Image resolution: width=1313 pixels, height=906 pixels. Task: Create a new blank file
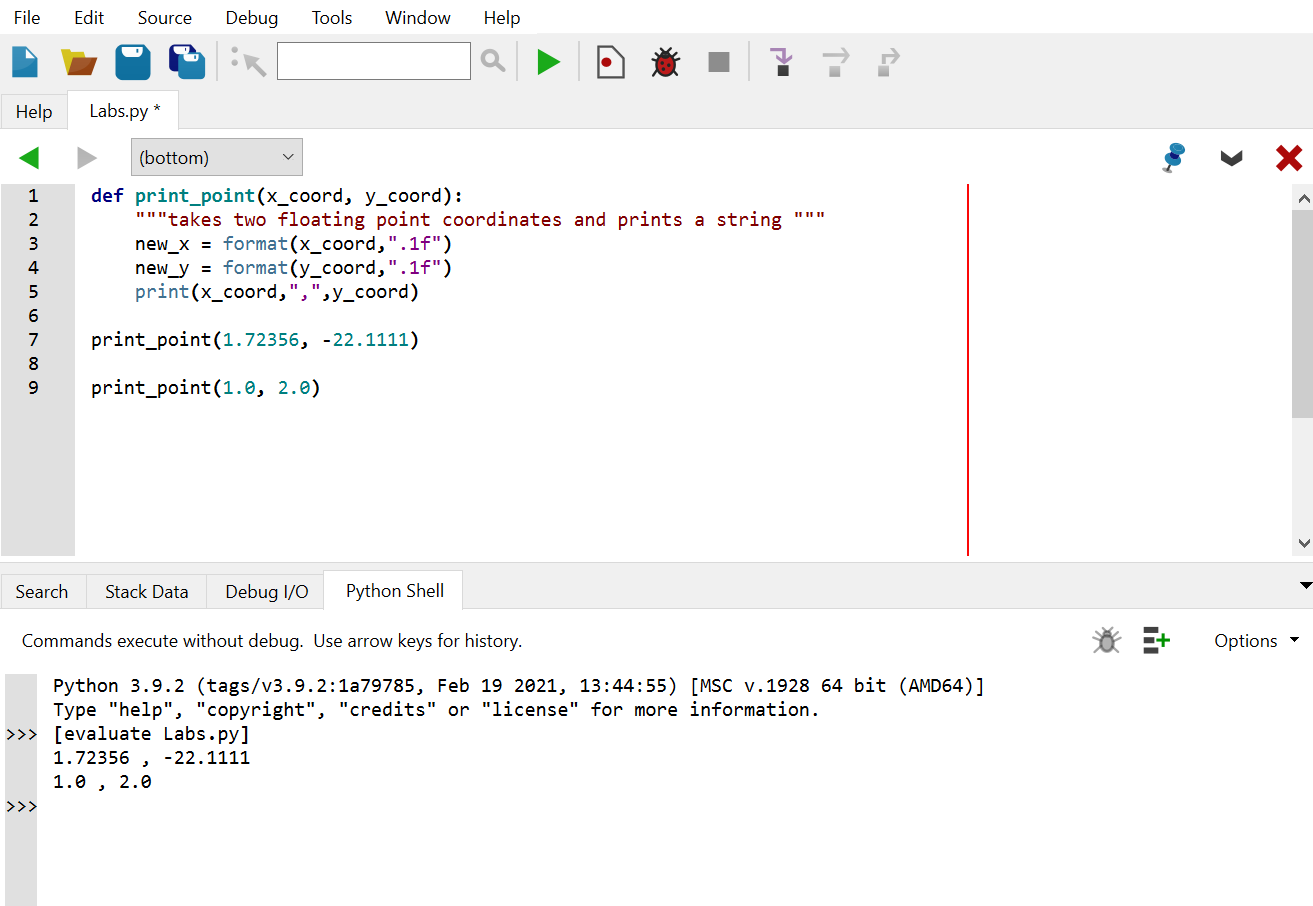tap(24, 61)
